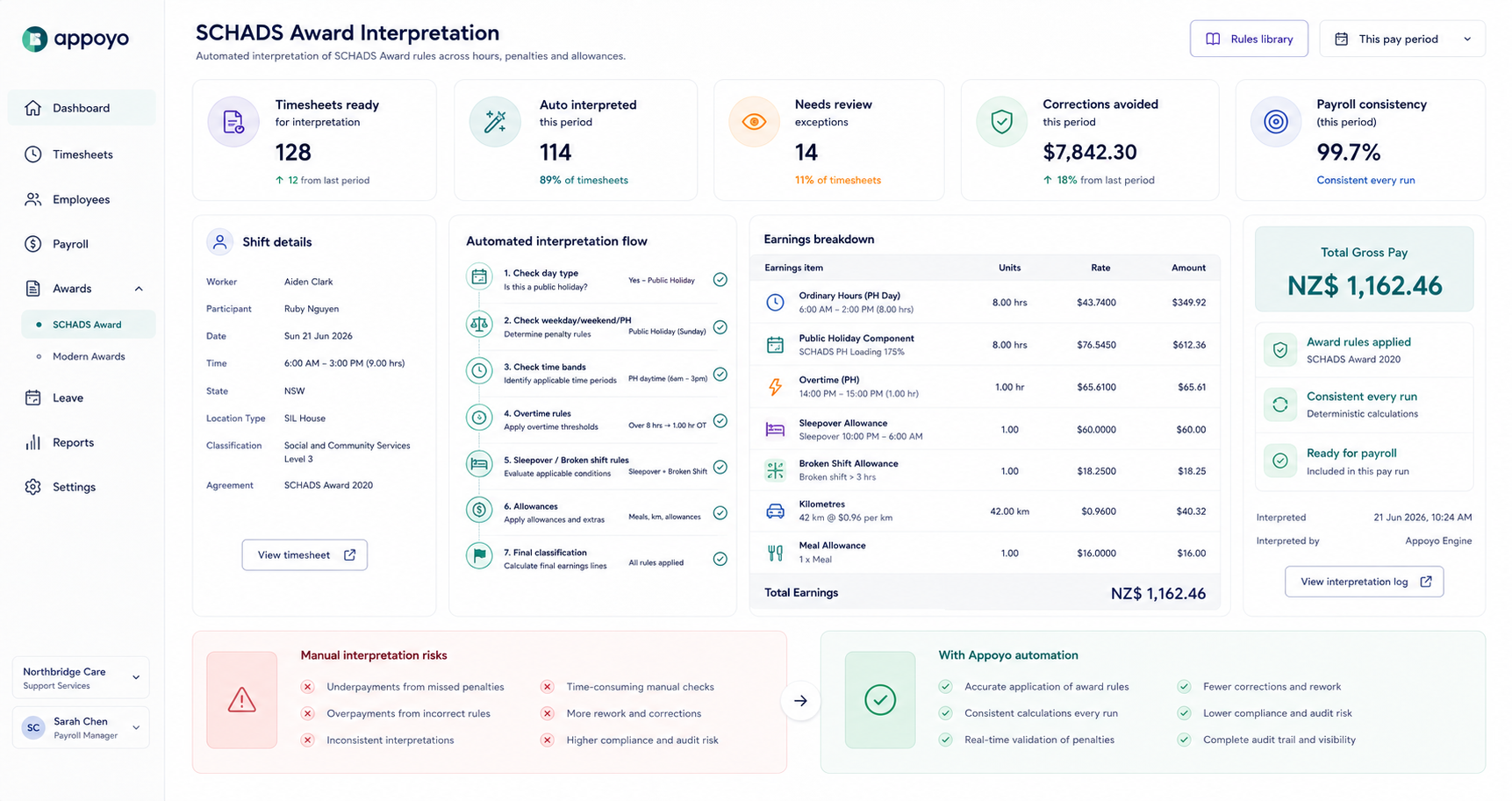The height and width of the screenshot is (801, 1512).
Task: Click the View interpretation log button
Action: tap(1365, 582)
